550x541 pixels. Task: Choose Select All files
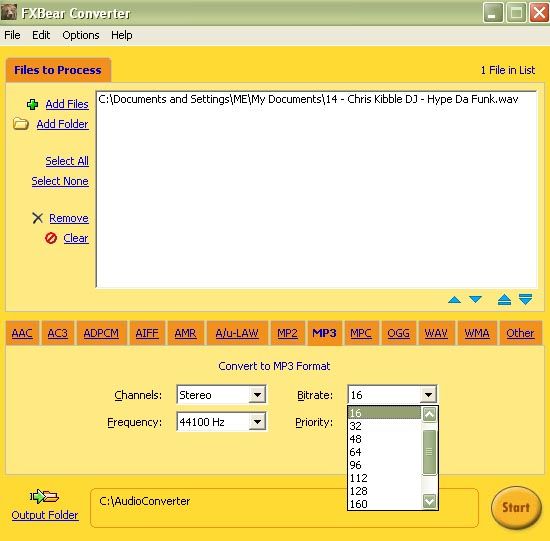67,161
